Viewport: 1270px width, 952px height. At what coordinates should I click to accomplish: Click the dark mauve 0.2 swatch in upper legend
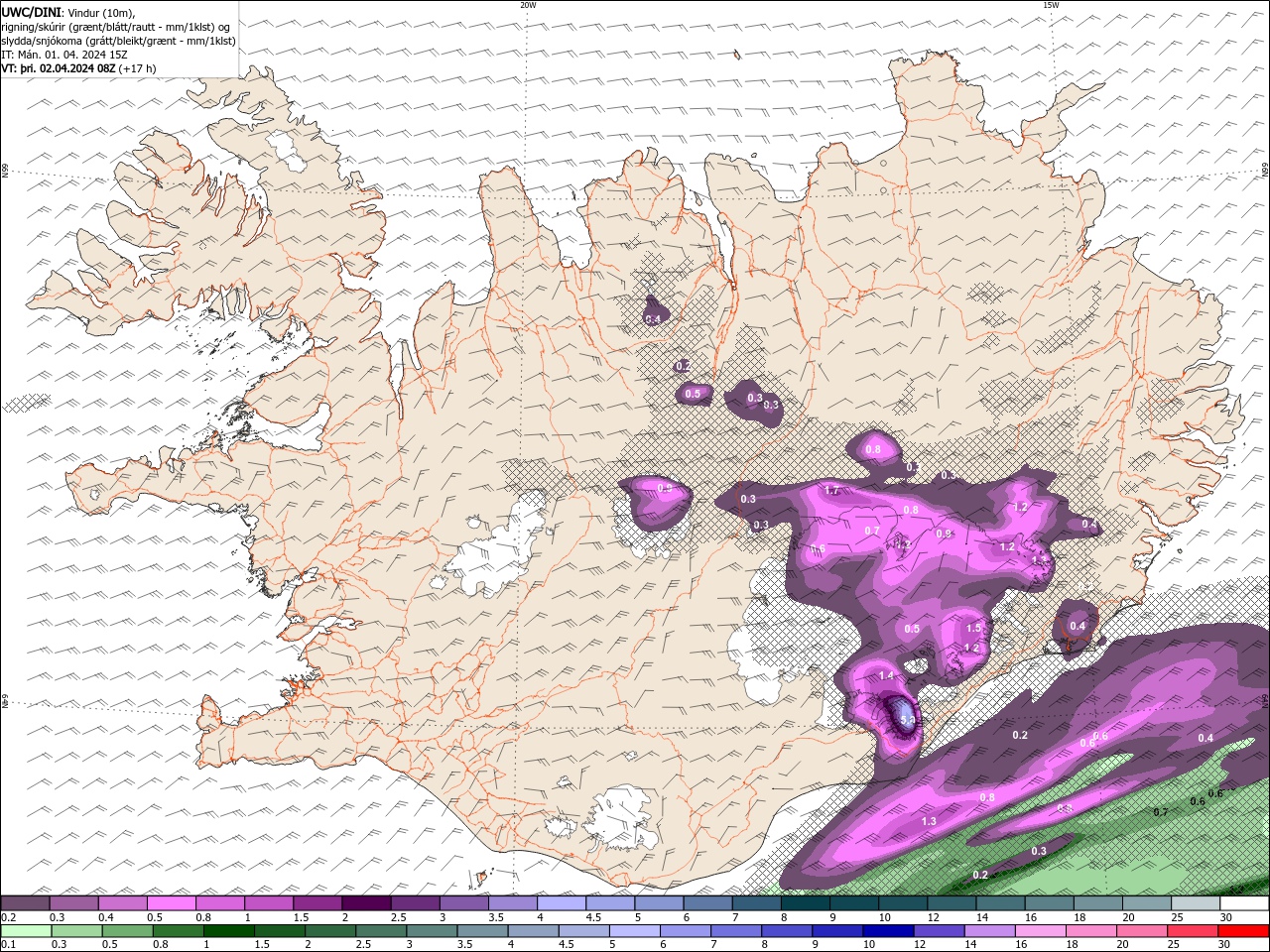coord(25,903)
